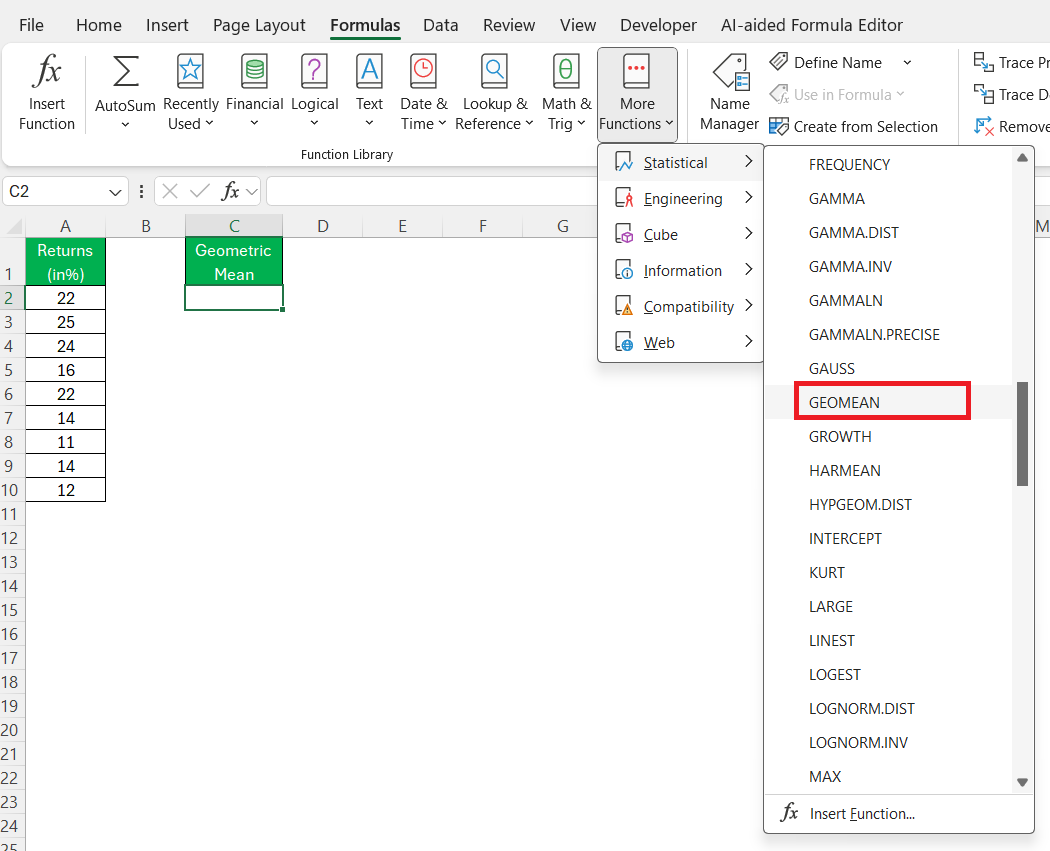Click the AutoSum sigma icon
Viewport: 1050px width, 851px height.
125,71
